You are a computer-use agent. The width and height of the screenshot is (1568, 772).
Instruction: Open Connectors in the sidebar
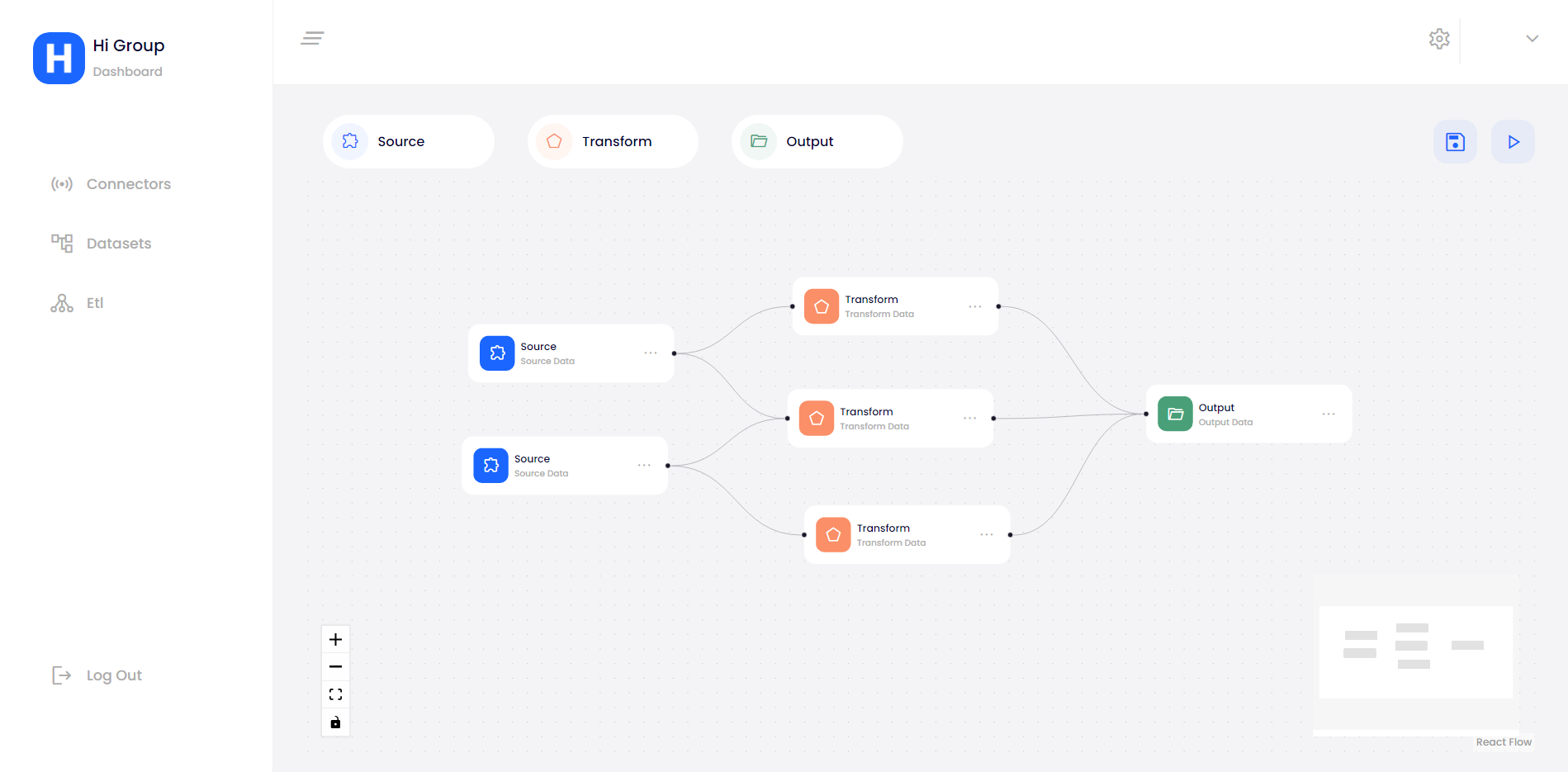point(111,184)
